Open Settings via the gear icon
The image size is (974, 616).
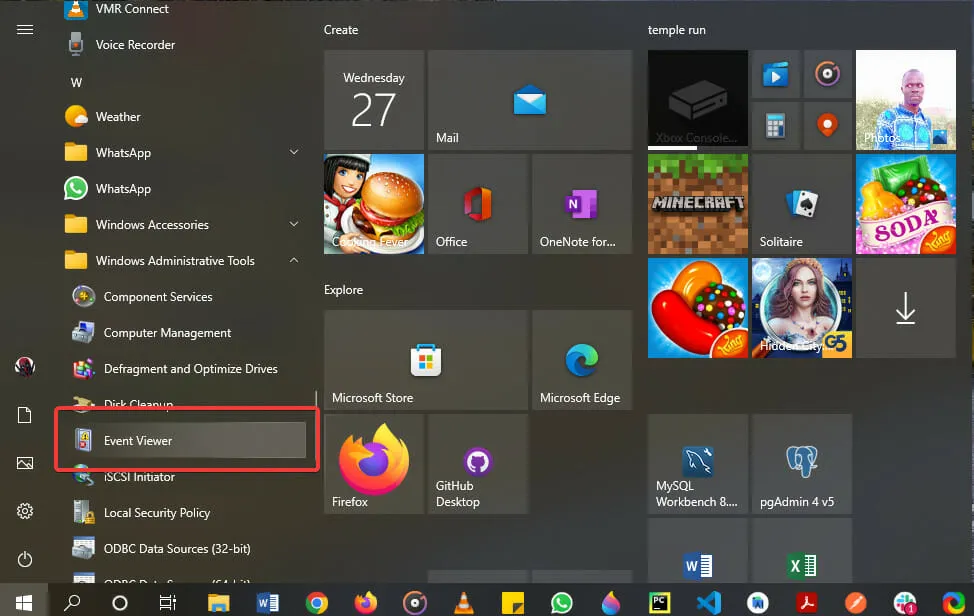[x=25, y=511]
